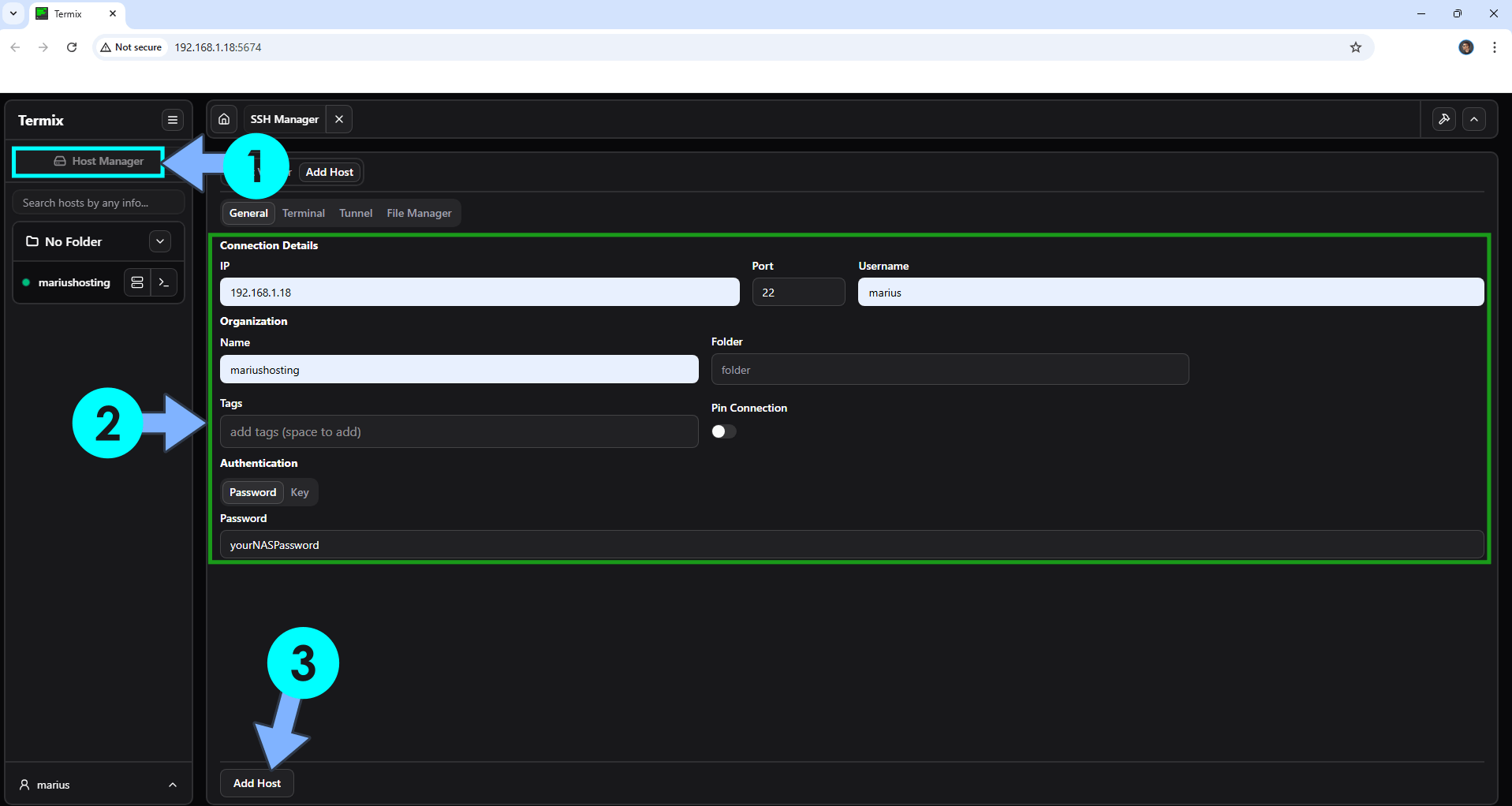This screenshot has height=806, width=1512.
Task: Switch to the File Manager tab
Action: coord(419,213)
